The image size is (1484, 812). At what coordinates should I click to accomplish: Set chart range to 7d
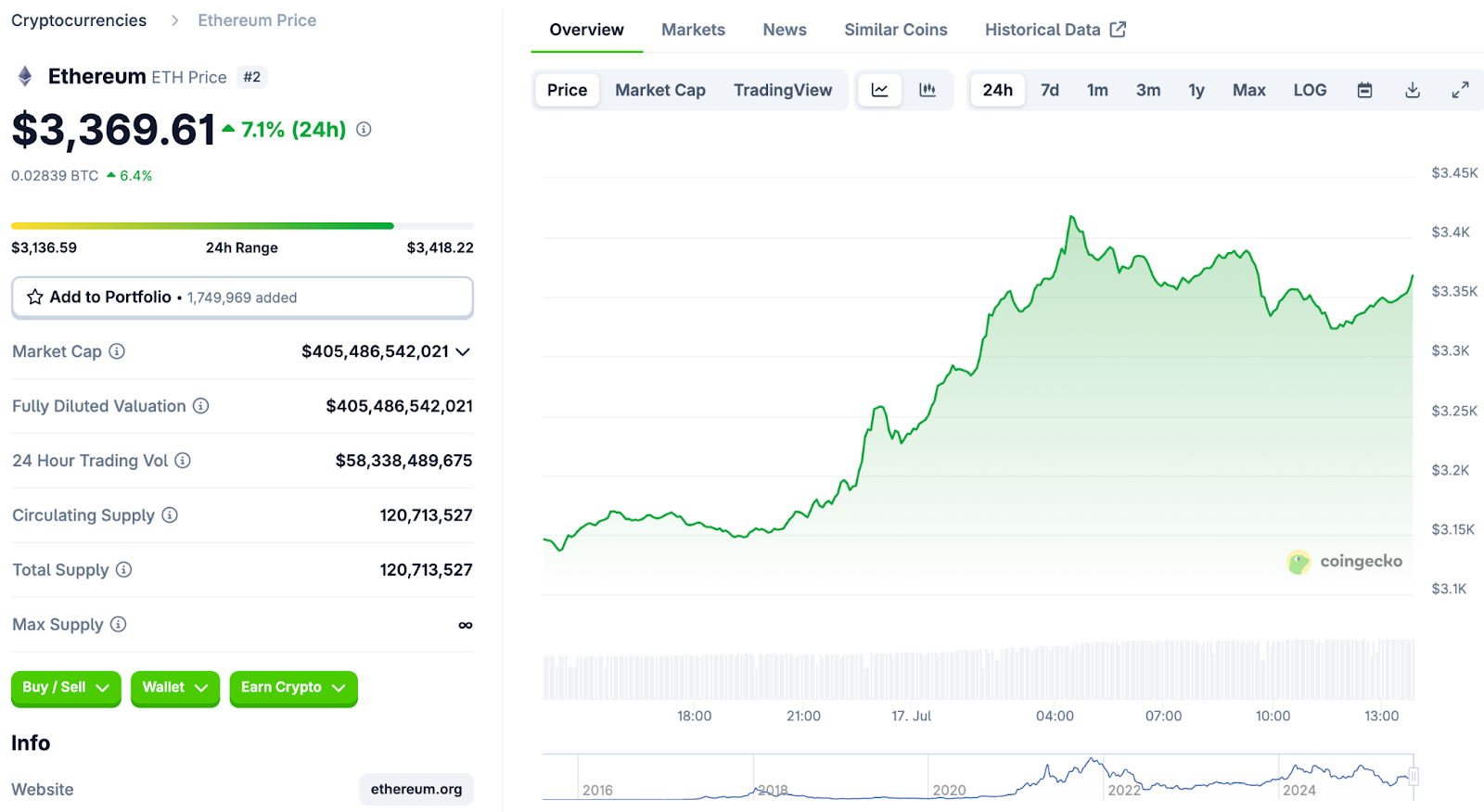pyautogui.click(x=1050, y=90)
